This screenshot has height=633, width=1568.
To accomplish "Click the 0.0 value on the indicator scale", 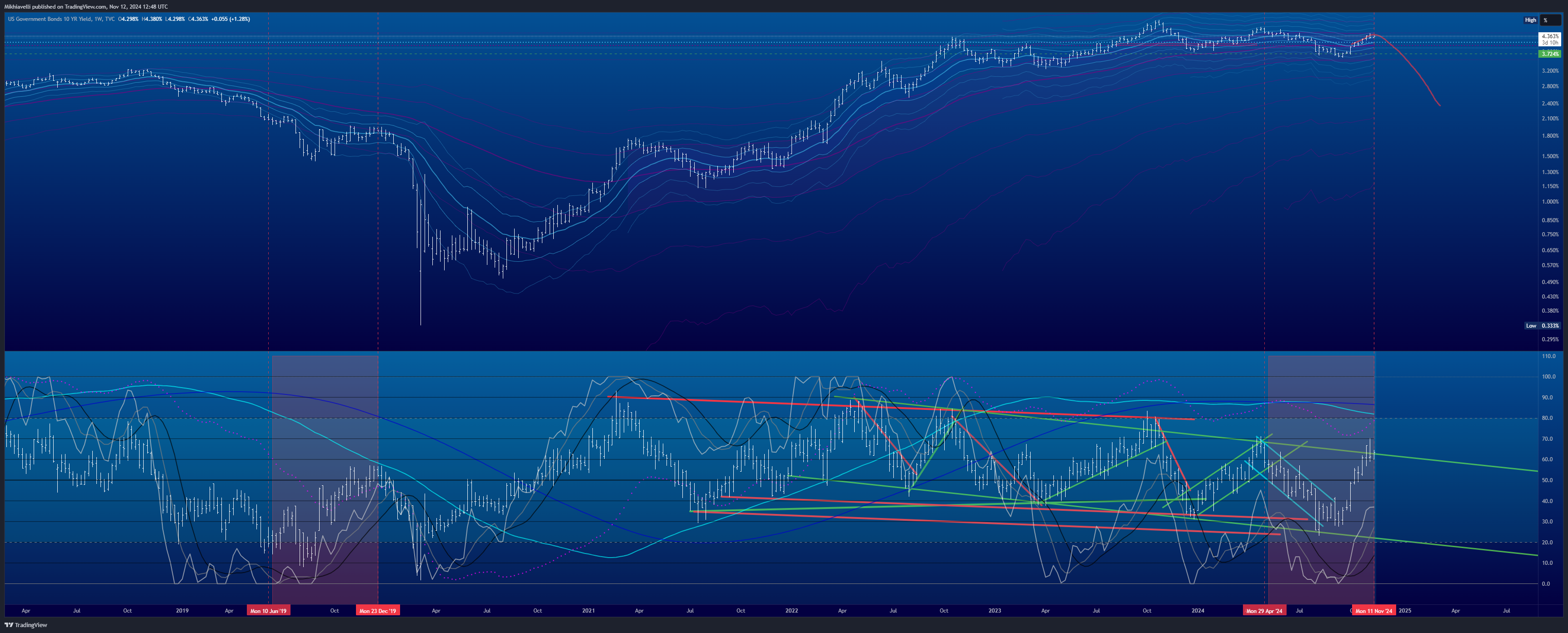I will pyautogui.click(x=1546, y=584).
